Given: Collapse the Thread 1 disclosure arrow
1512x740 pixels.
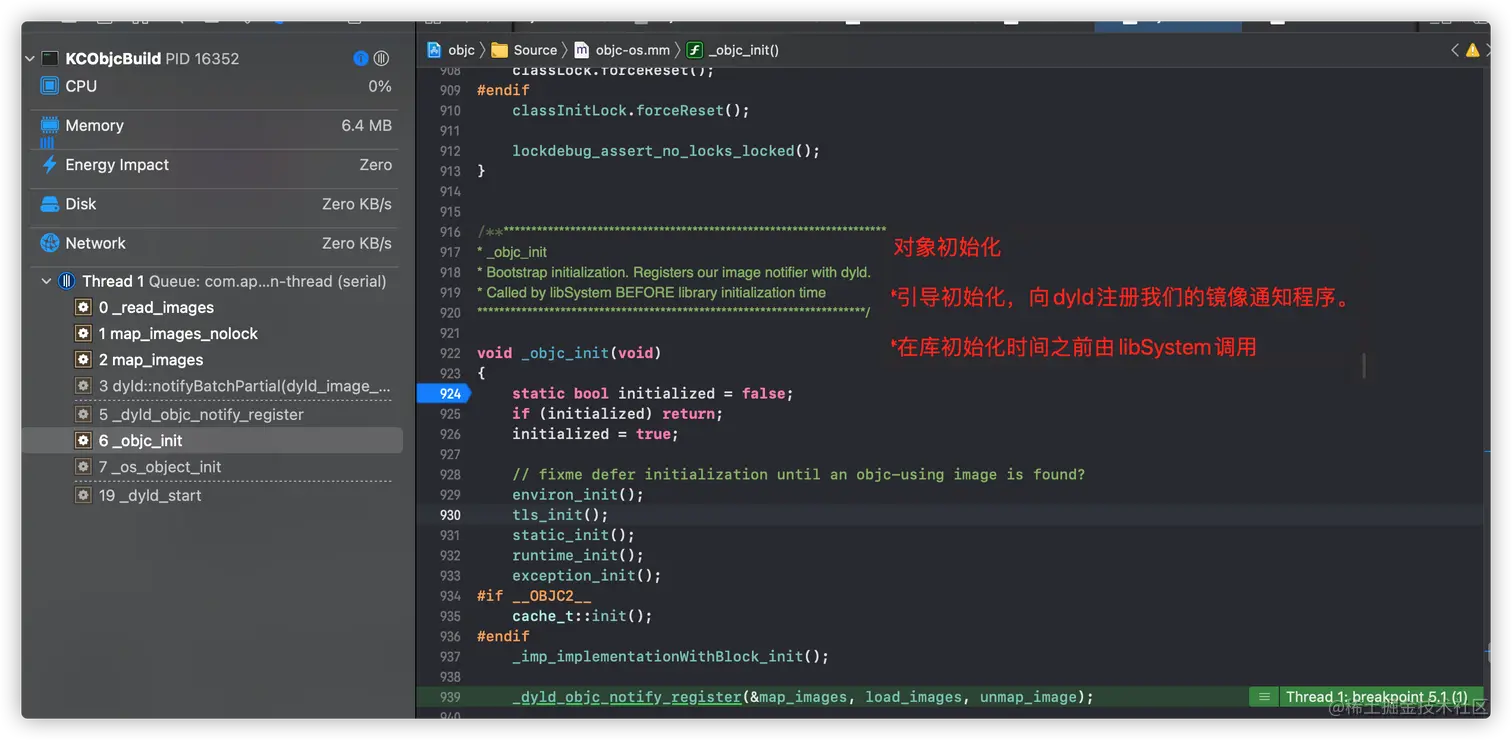Looking at the screenshot, I should [46, 282].
